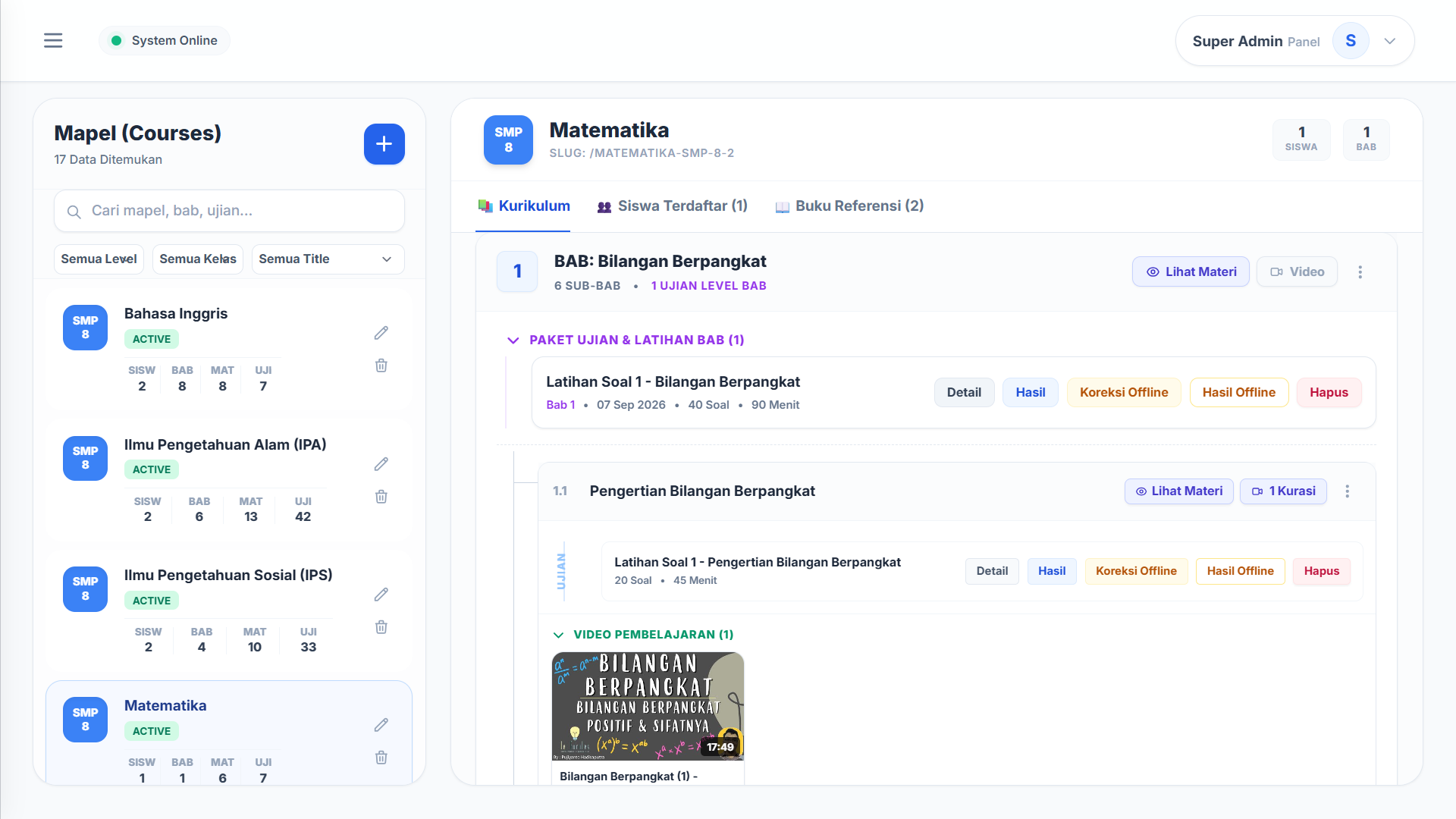The height and width of the screenshot is (819, 1456).
Task: Click the SMP 8 badge of Matematika header
Action: tap(509, 140)
